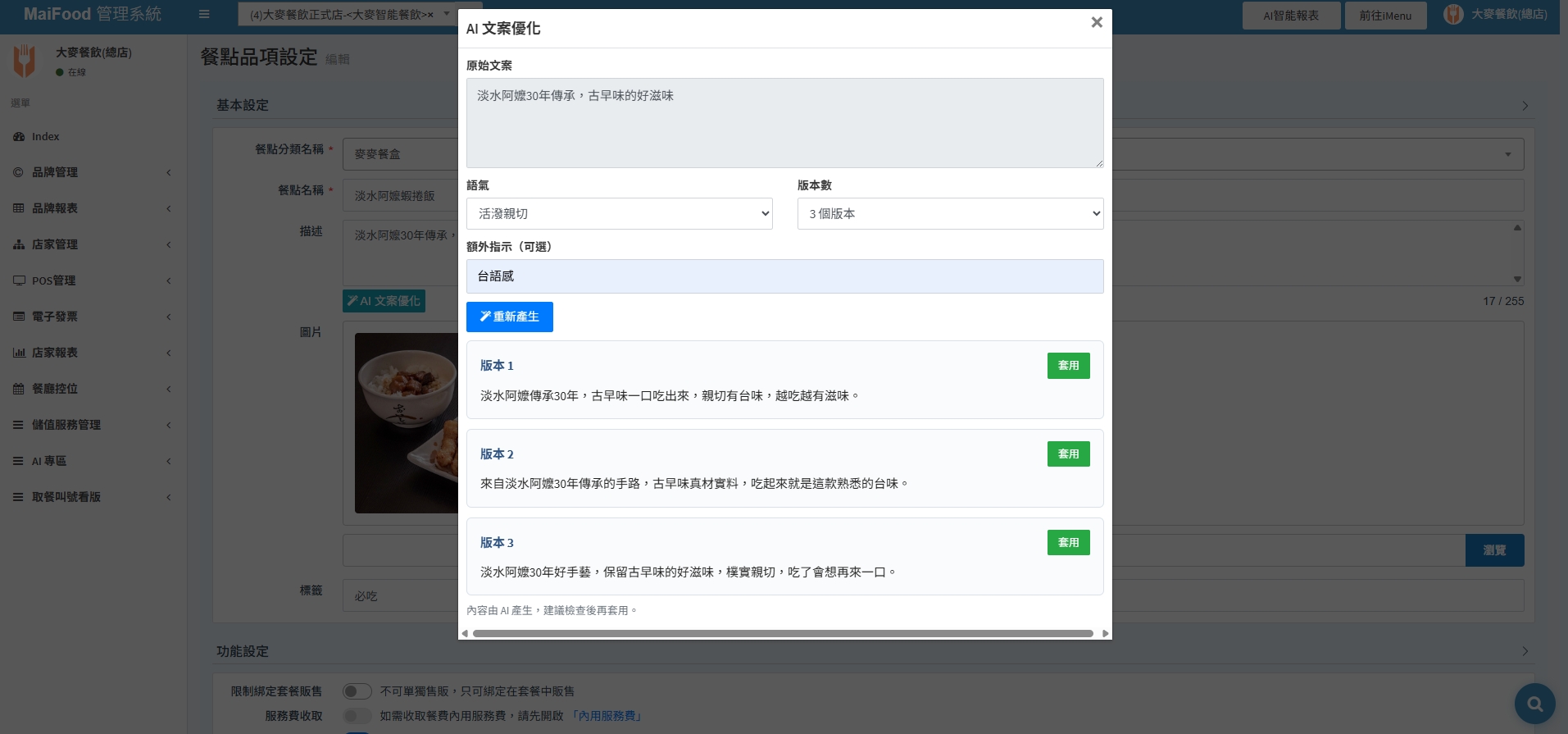Click the 品牌報表 table icon
1568x734 pixels.
coord(18,208)
